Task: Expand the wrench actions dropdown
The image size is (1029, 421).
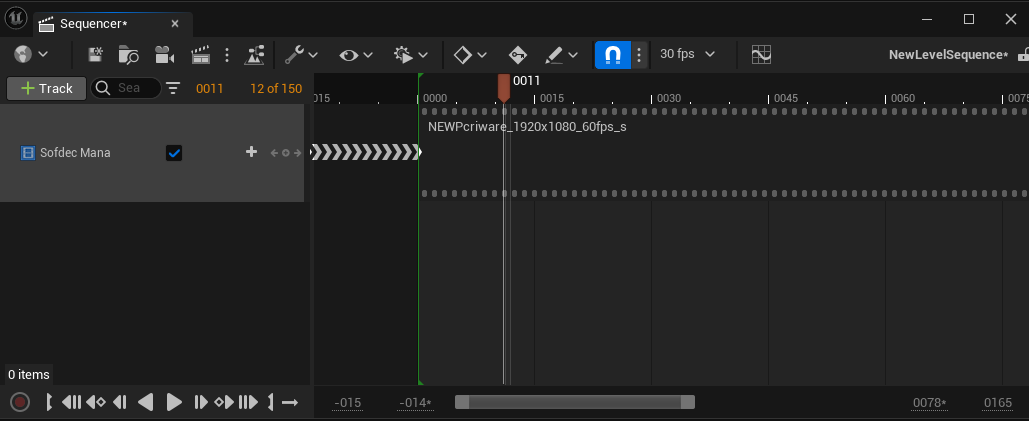Action: click(x=300, y=55)
